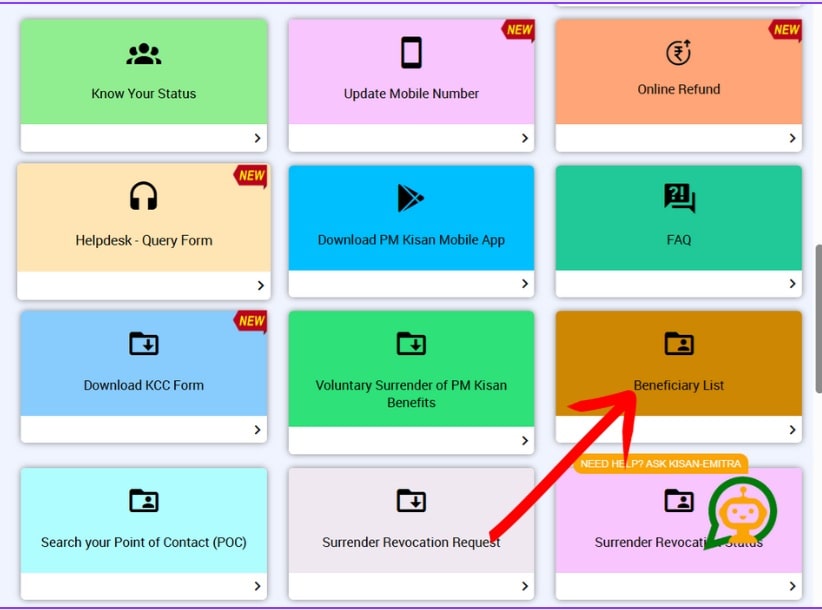Select Download KCC Form
Screen dimensions: 822x610
click(144, 385)
